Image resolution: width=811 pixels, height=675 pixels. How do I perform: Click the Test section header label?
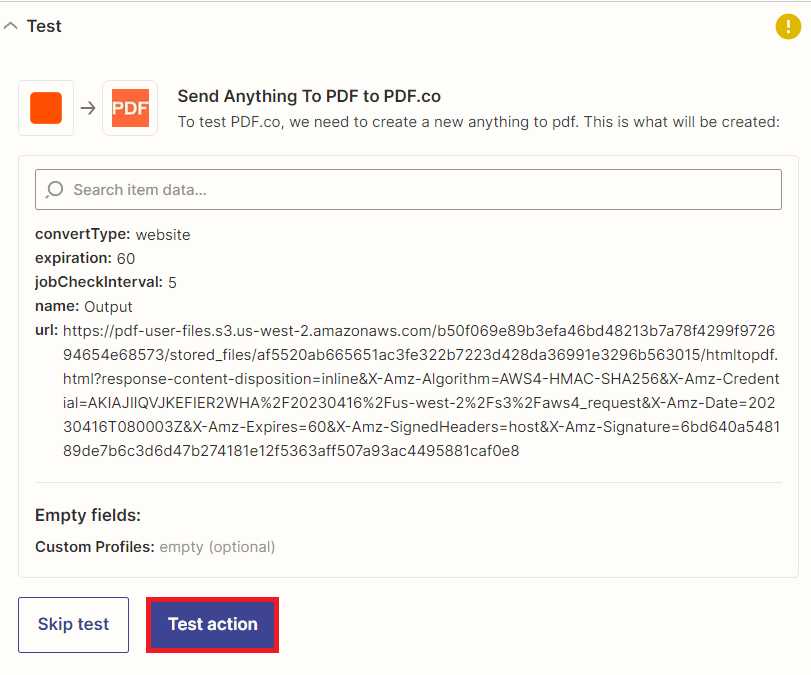(44, 27)
